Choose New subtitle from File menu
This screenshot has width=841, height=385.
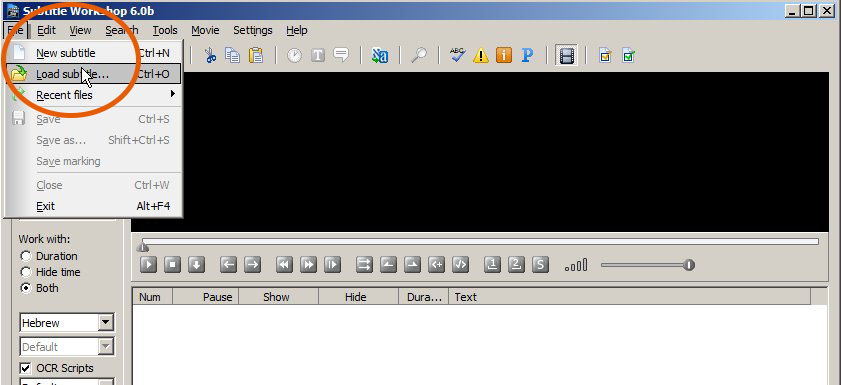[x=94, y=53]
